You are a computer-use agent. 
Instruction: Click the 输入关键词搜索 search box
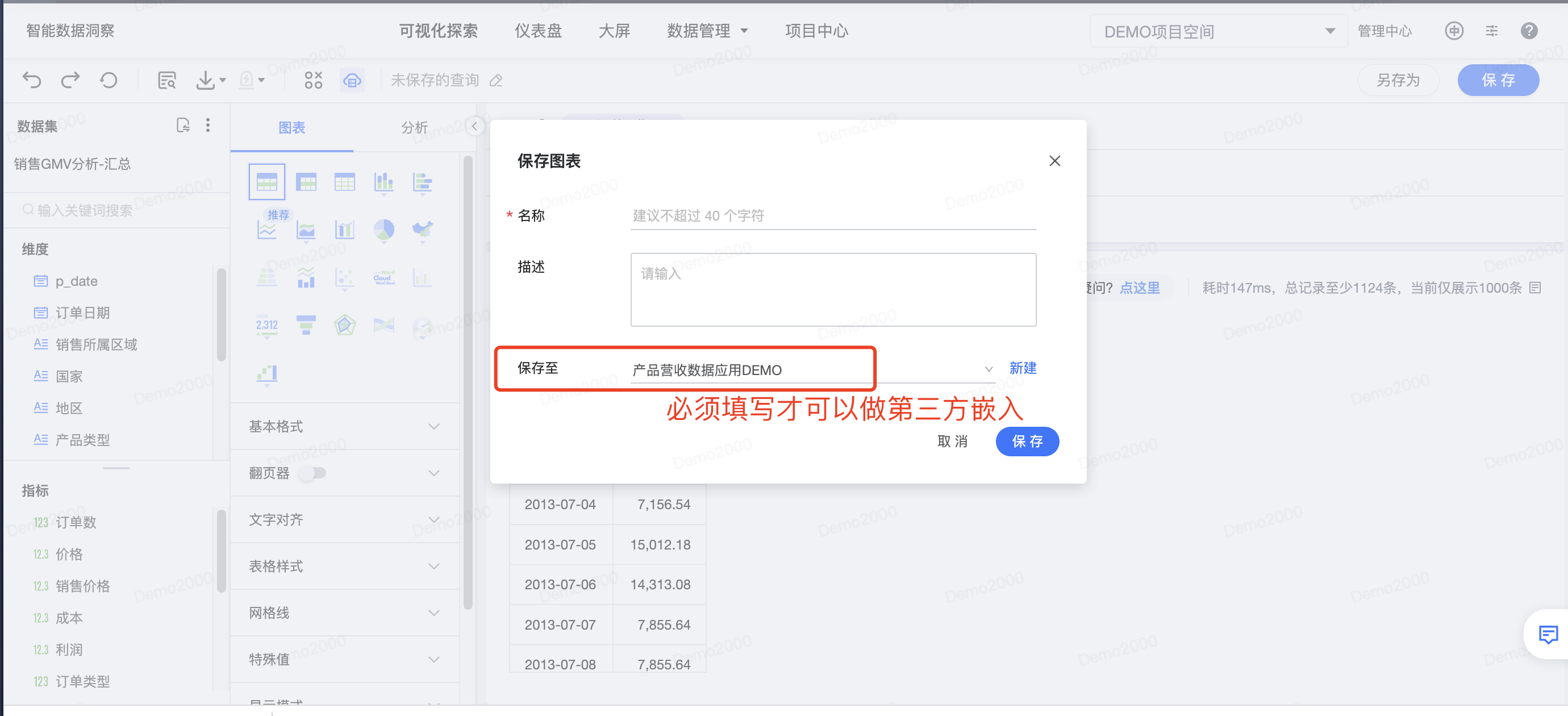click(x=116, y=210)
